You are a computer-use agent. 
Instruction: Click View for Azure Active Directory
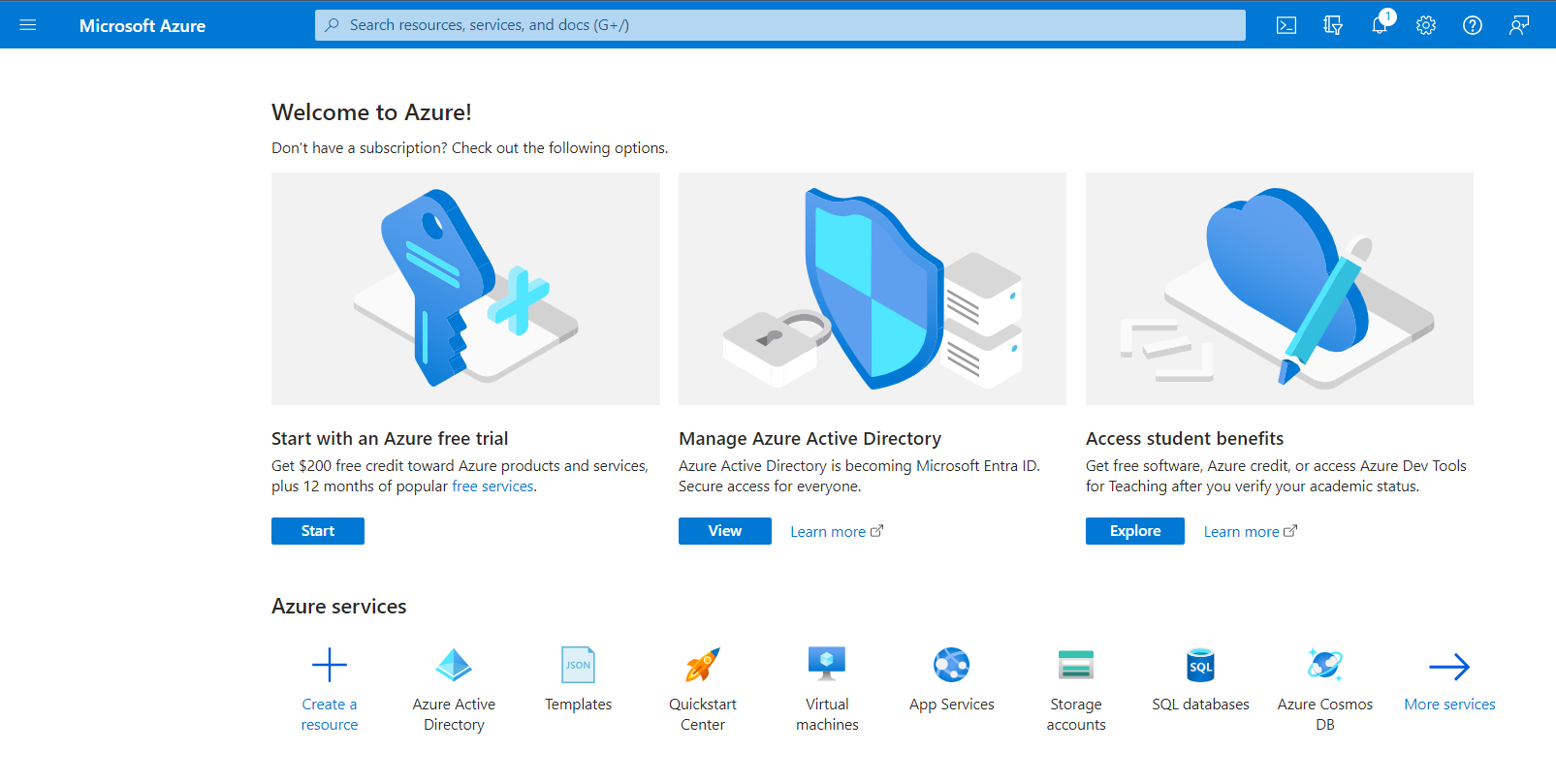tap(725, 531)
